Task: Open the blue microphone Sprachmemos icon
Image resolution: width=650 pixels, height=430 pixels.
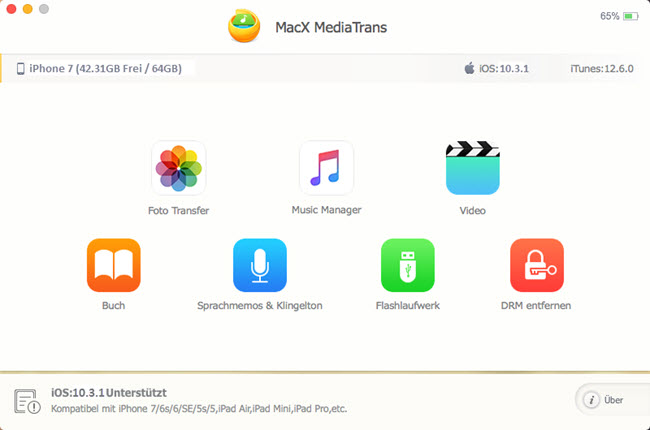Action: [x=259, y=265]
